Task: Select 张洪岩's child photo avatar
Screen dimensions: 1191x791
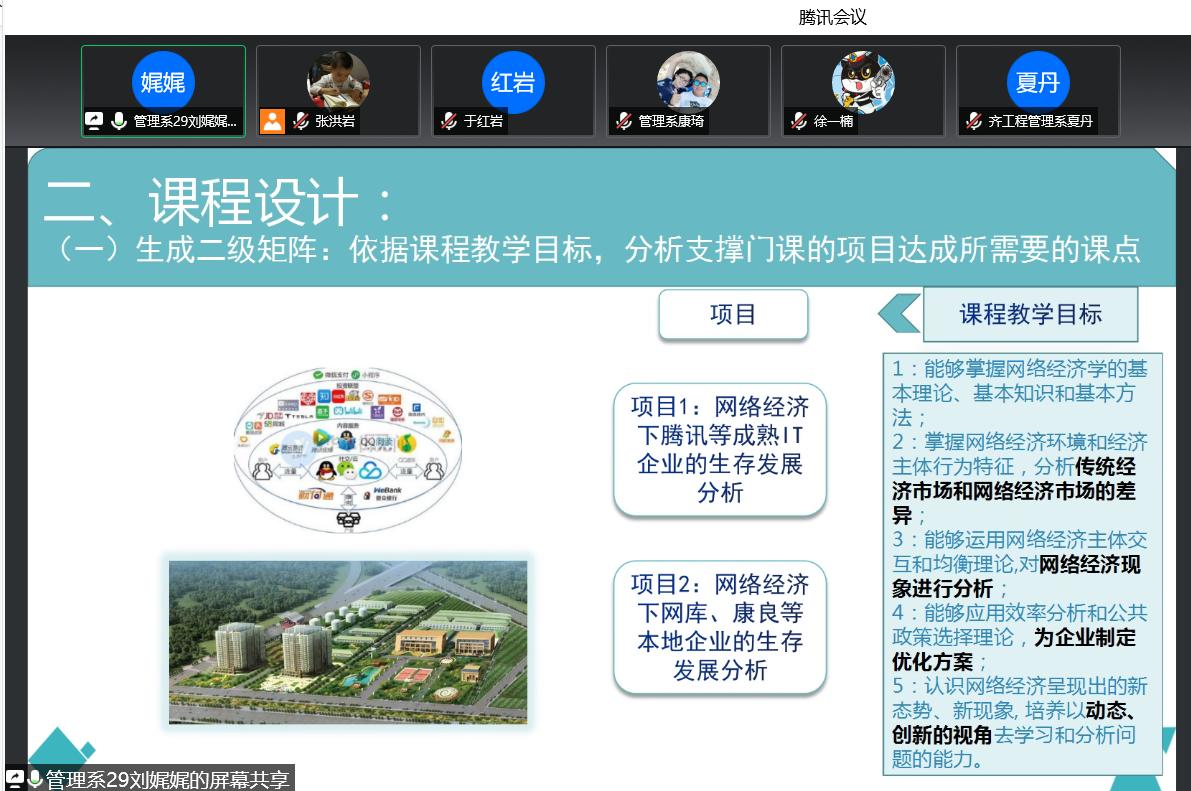Action: [x=338, y=80]
